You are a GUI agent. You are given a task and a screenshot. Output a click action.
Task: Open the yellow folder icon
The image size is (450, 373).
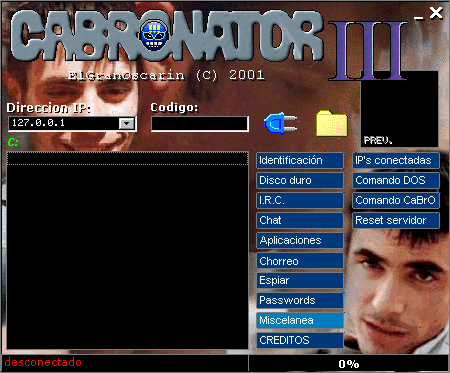332,123
